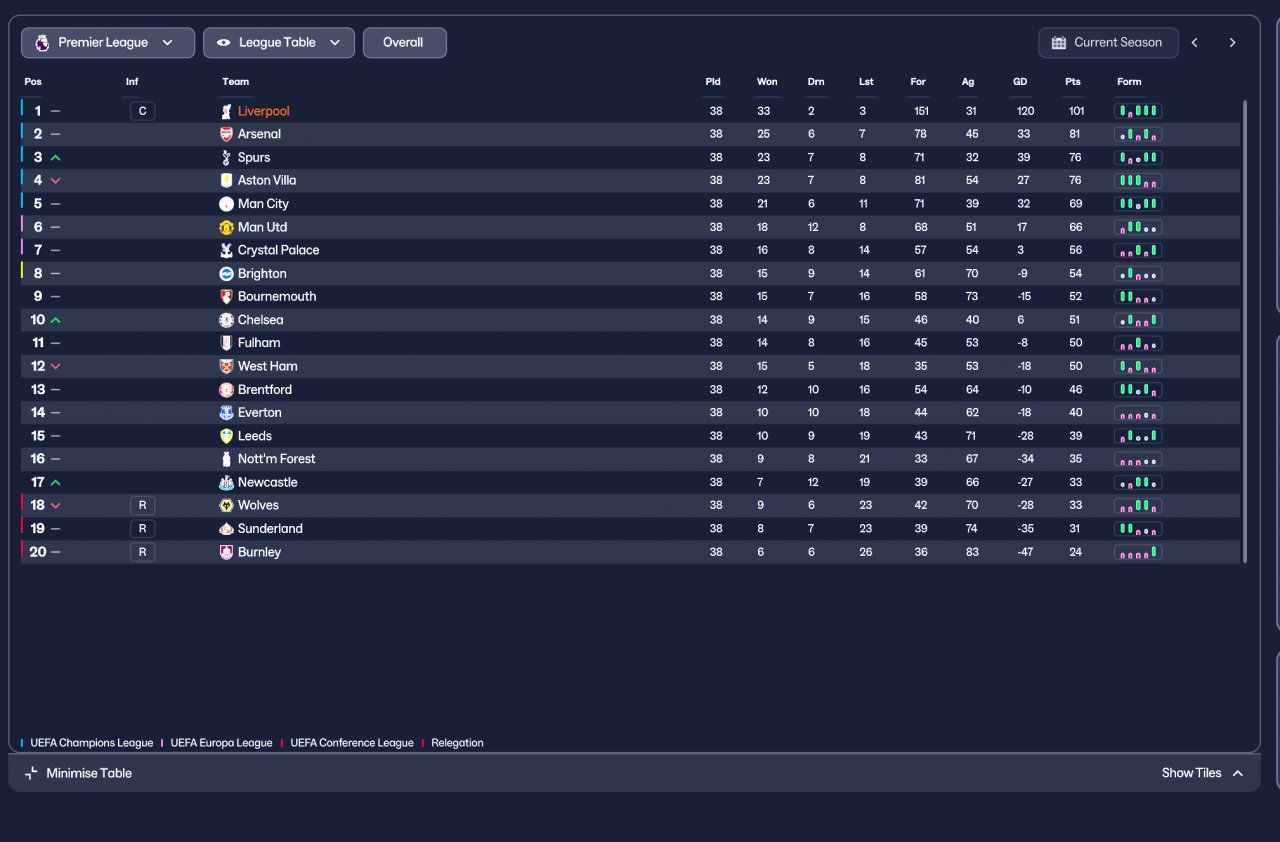
Task: Click the calendar icon in Current Season
Action: (x=1059, y=43)
